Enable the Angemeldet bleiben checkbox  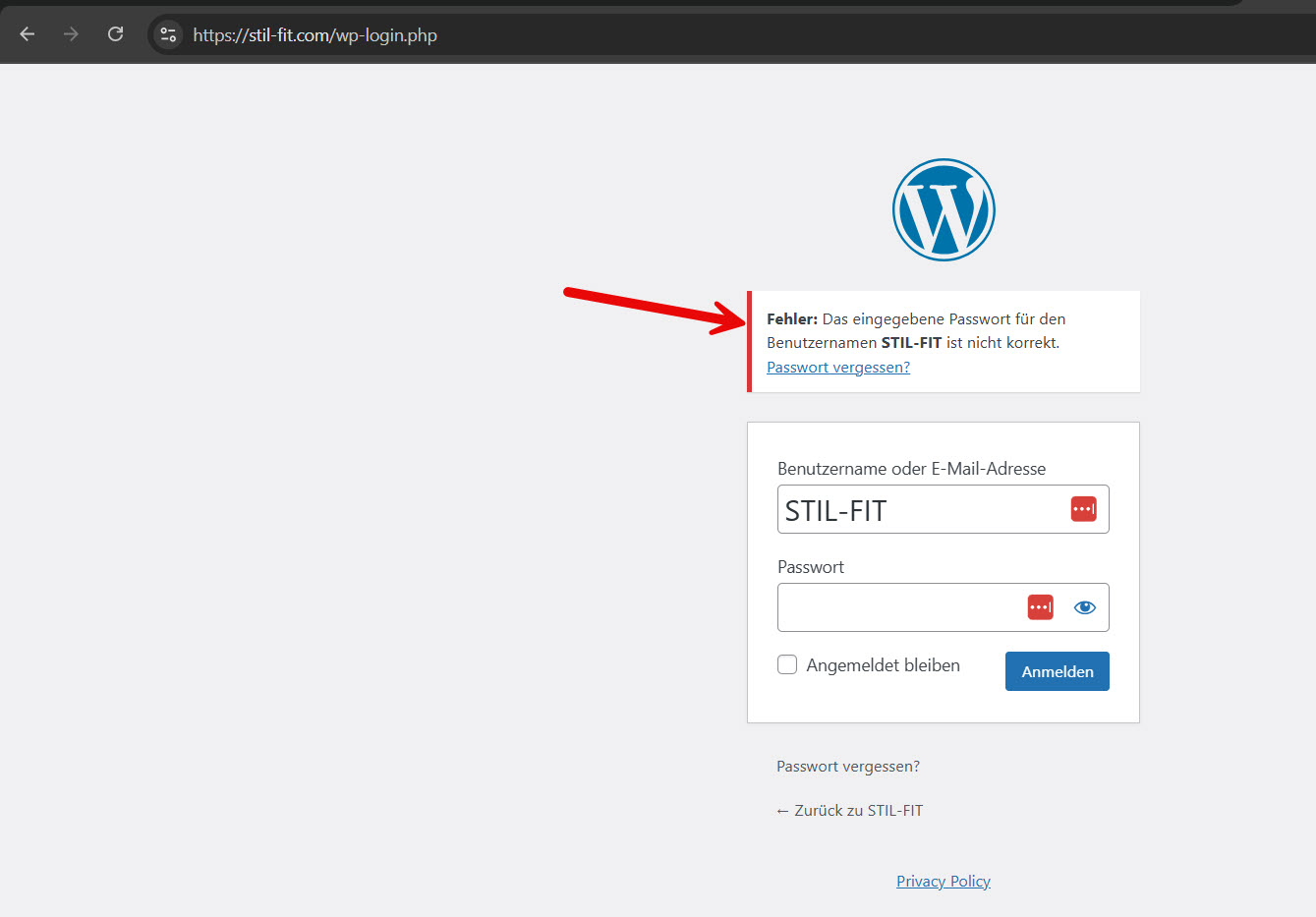click(x=787, y=664)
